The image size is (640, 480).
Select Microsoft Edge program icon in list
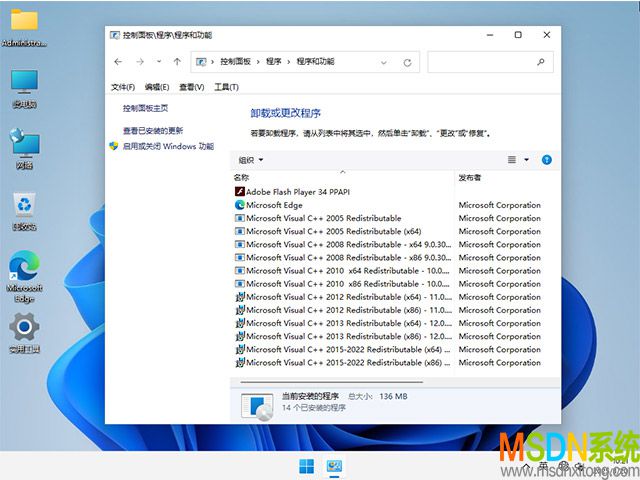click(240, 205)
